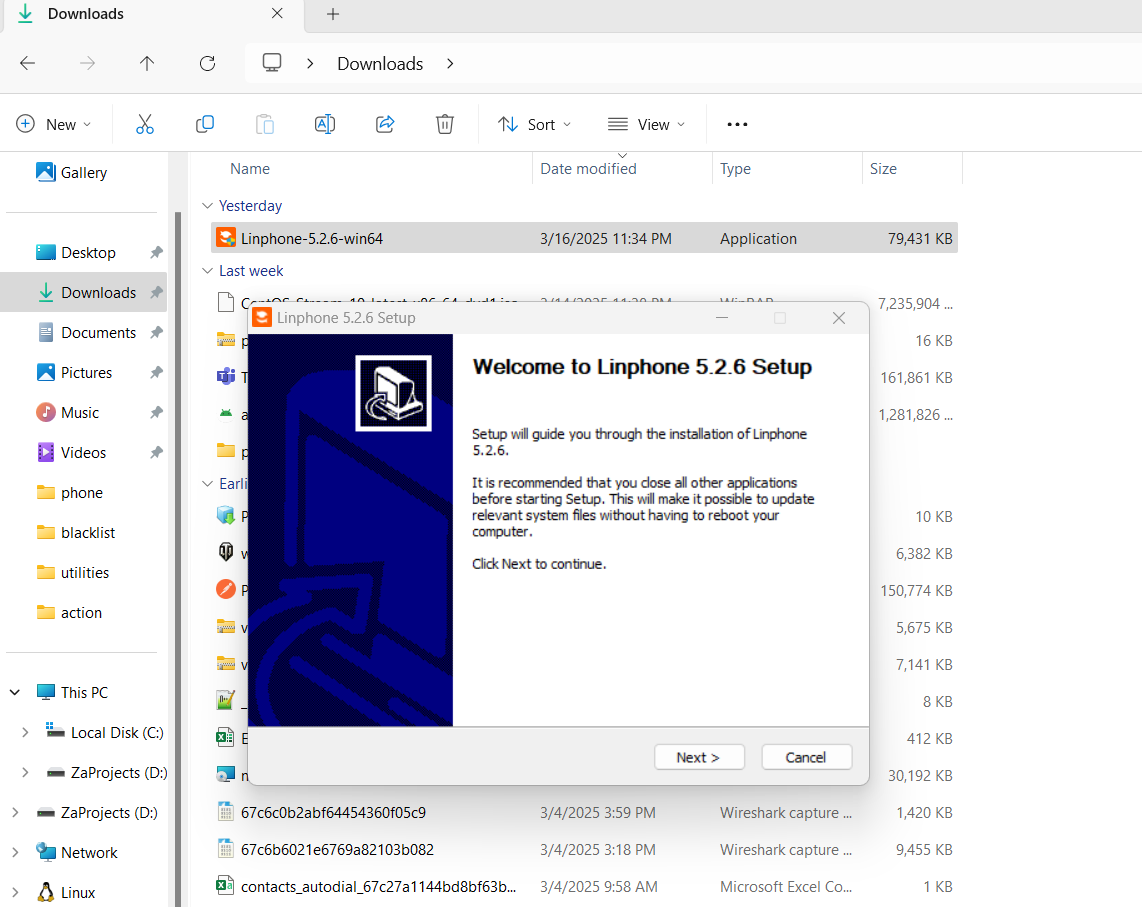The width and height of the screenshot is (1142, 907).
Task: Open the New dropdown menu
Action: coord(54,124)
